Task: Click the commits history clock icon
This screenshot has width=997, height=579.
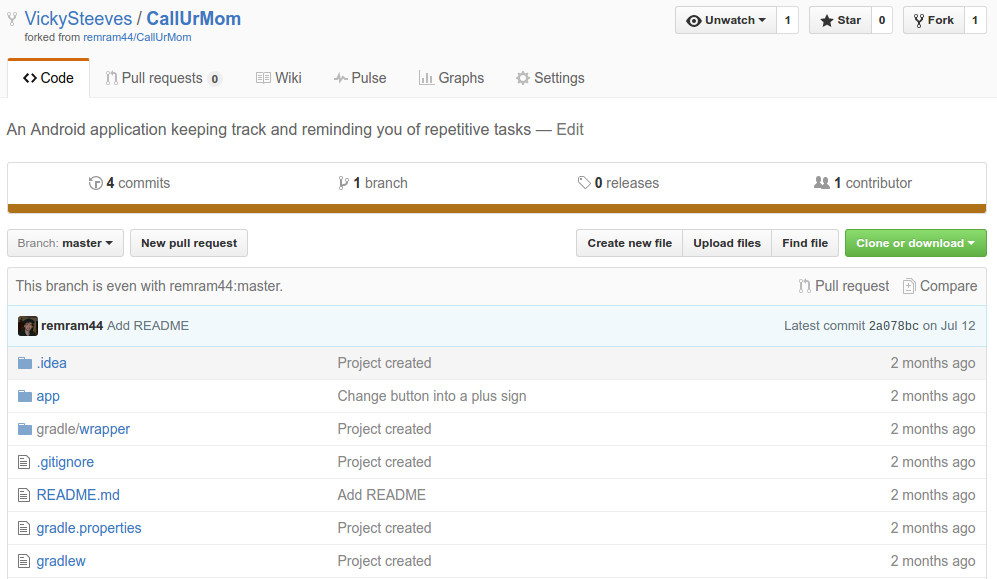Action: coord(95,183)
